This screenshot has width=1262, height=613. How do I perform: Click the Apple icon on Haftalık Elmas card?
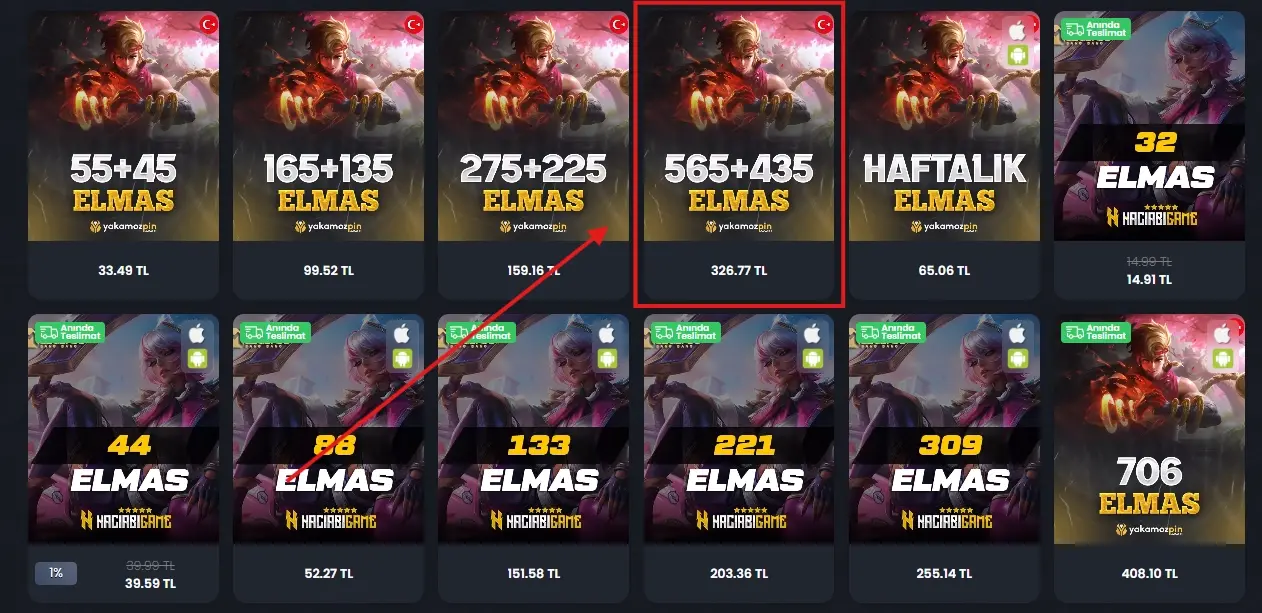pos(1018,31)
